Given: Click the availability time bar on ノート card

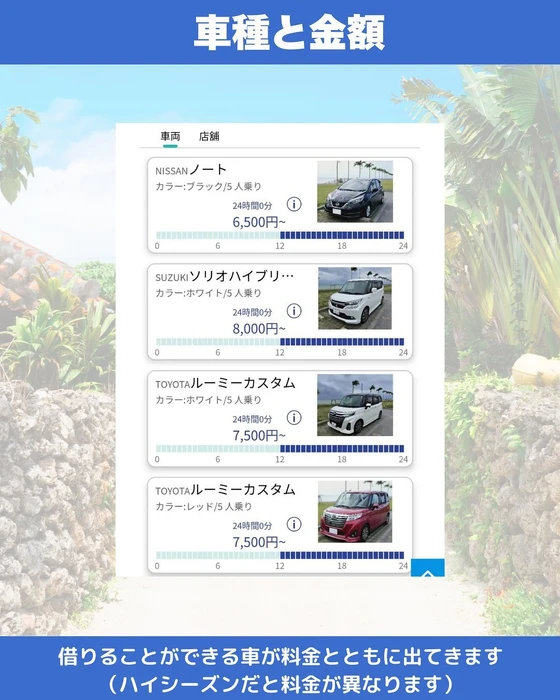Looking at the screenshot, I should click(280, 235).
